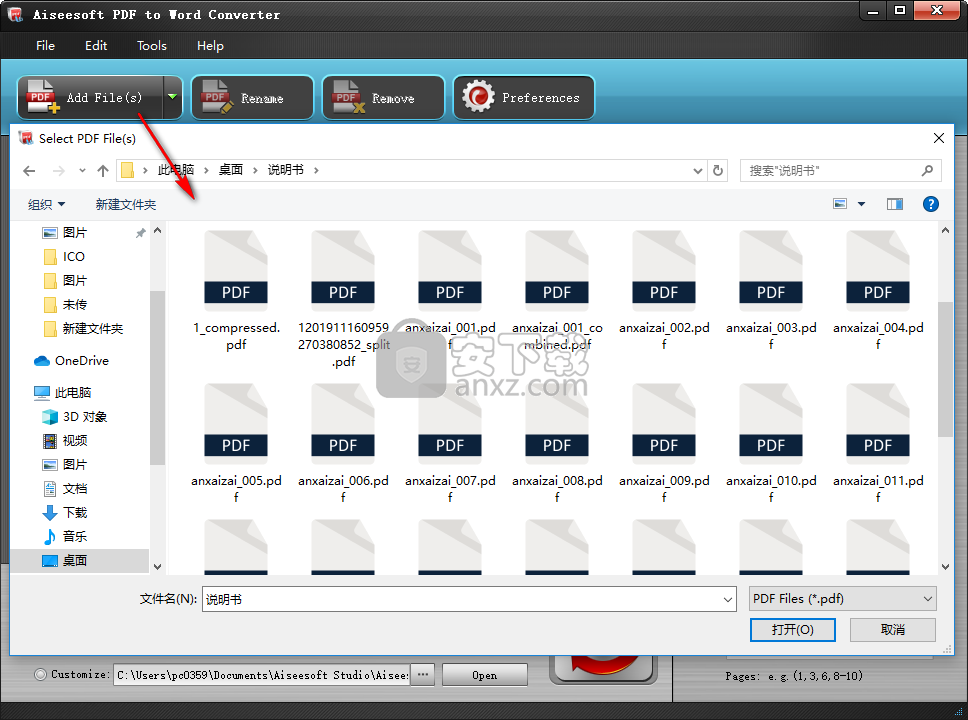Select the anxaizai_009.pdf file
This screenshot has height=720, width=968.
click(664, 443)
